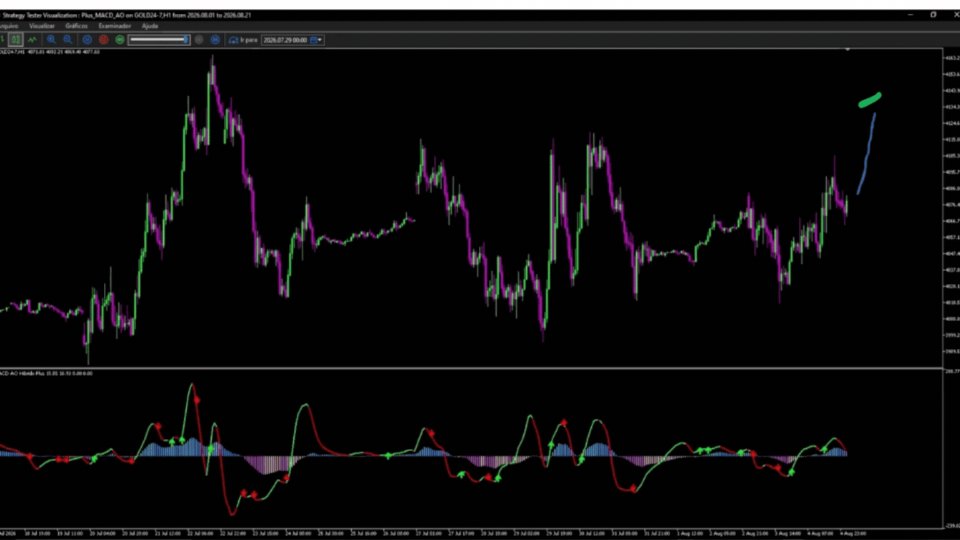Click the MACD AO Hibrido Plus indicator label

click(x=47, y=373)
